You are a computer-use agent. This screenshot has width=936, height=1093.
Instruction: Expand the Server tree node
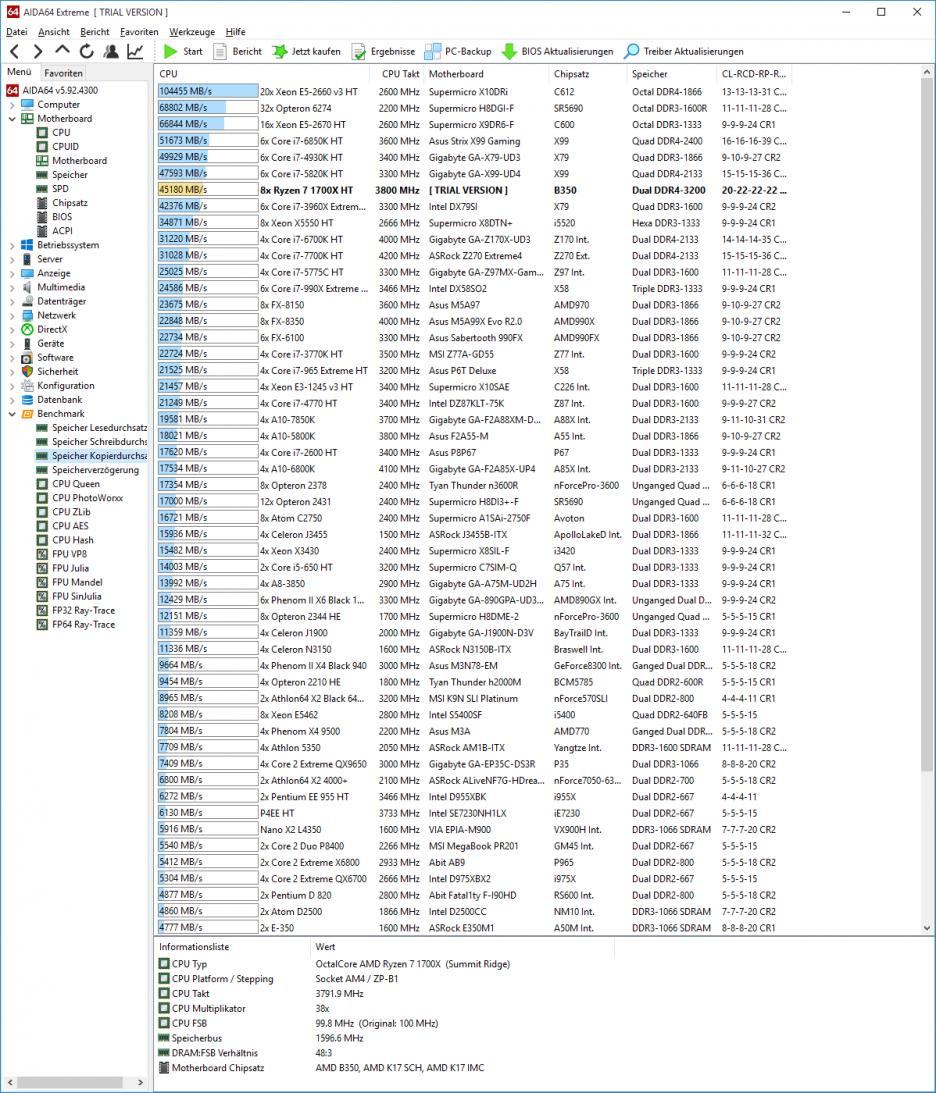[12, 259]
